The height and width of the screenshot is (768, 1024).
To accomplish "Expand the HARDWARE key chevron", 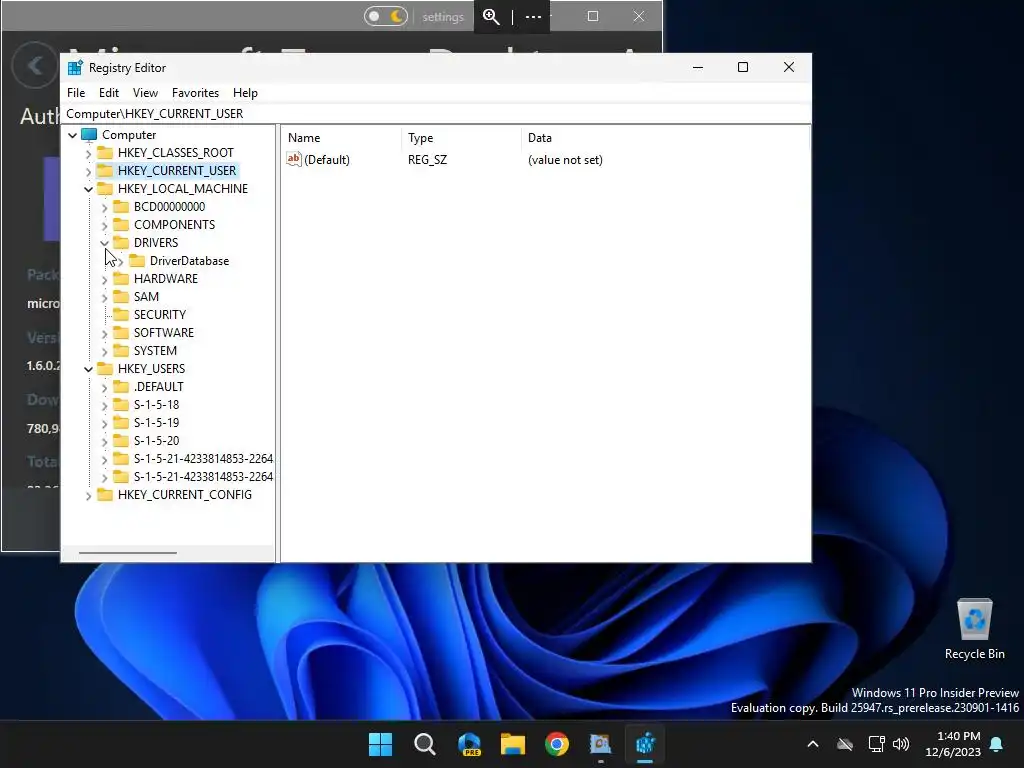I will coord(104,280).
